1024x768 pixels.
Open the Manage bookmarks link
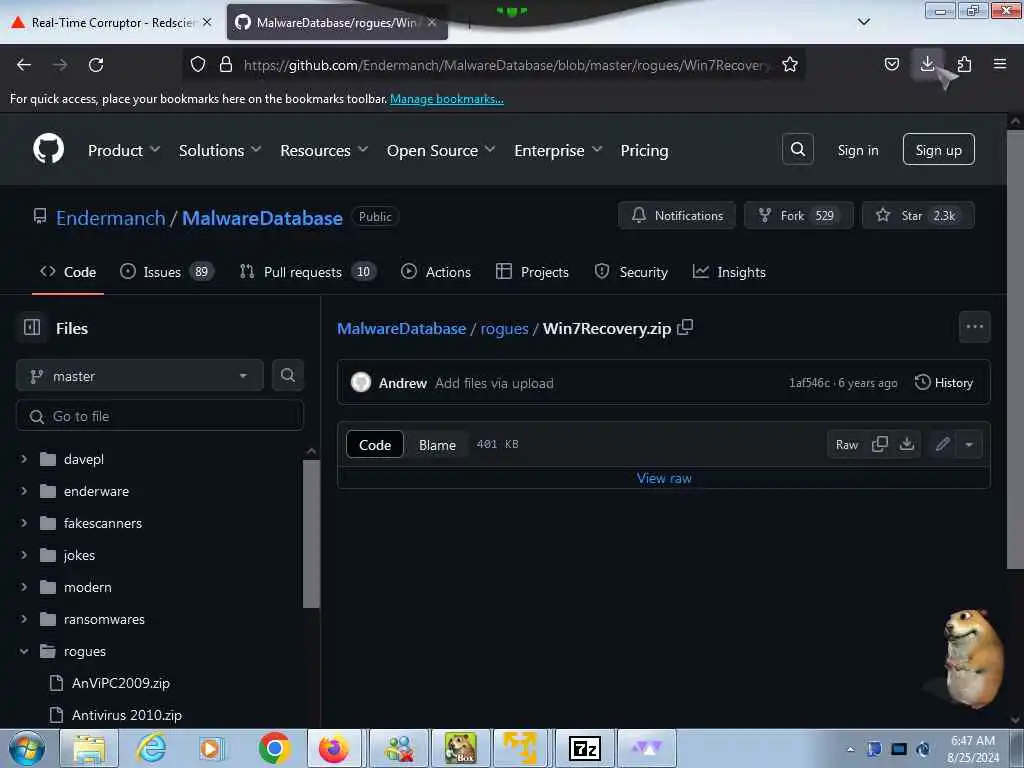click(x=447, y=99)
